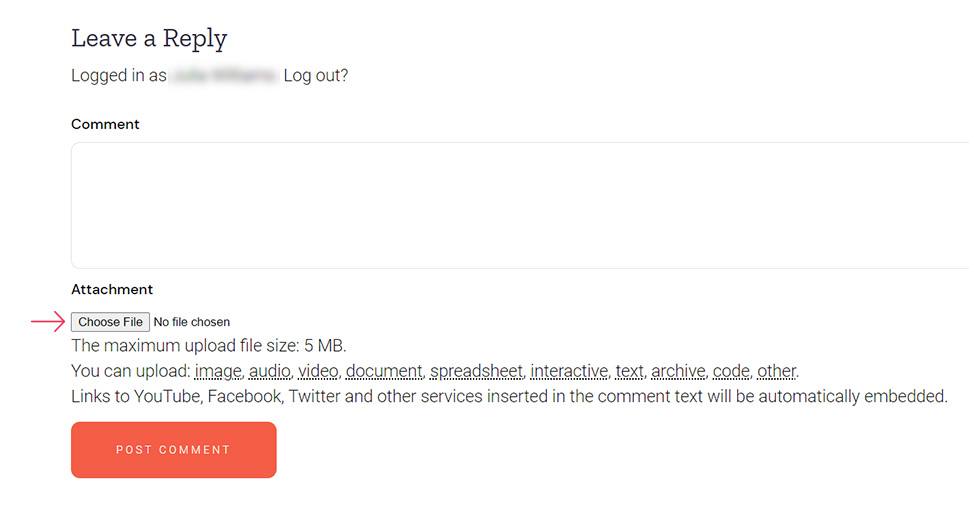Click the 'code' file type term

tap(731, 371)
